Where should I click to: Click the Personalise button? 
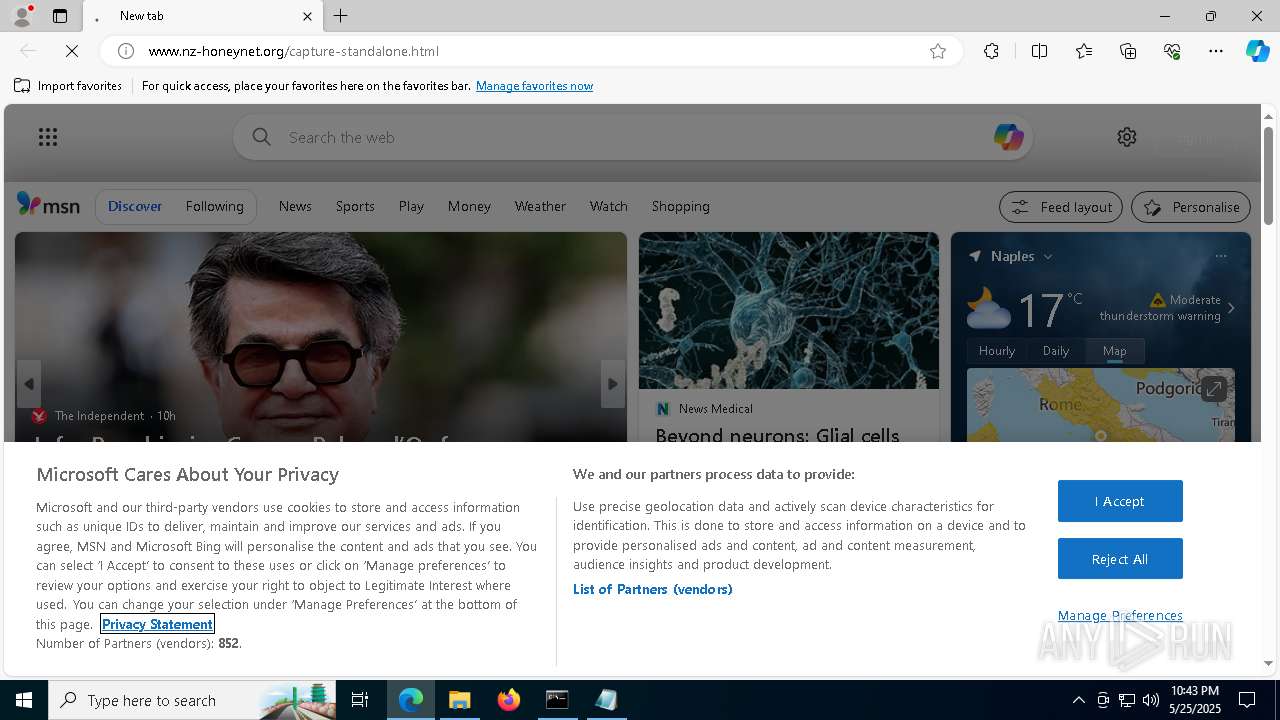click(x=1191, y=207)
